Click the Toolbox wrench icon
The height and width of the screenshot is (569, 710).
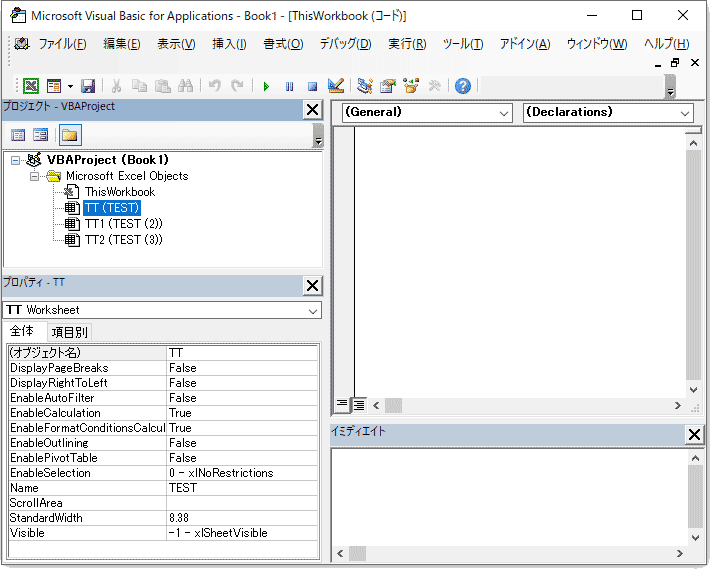coord(435,86)
